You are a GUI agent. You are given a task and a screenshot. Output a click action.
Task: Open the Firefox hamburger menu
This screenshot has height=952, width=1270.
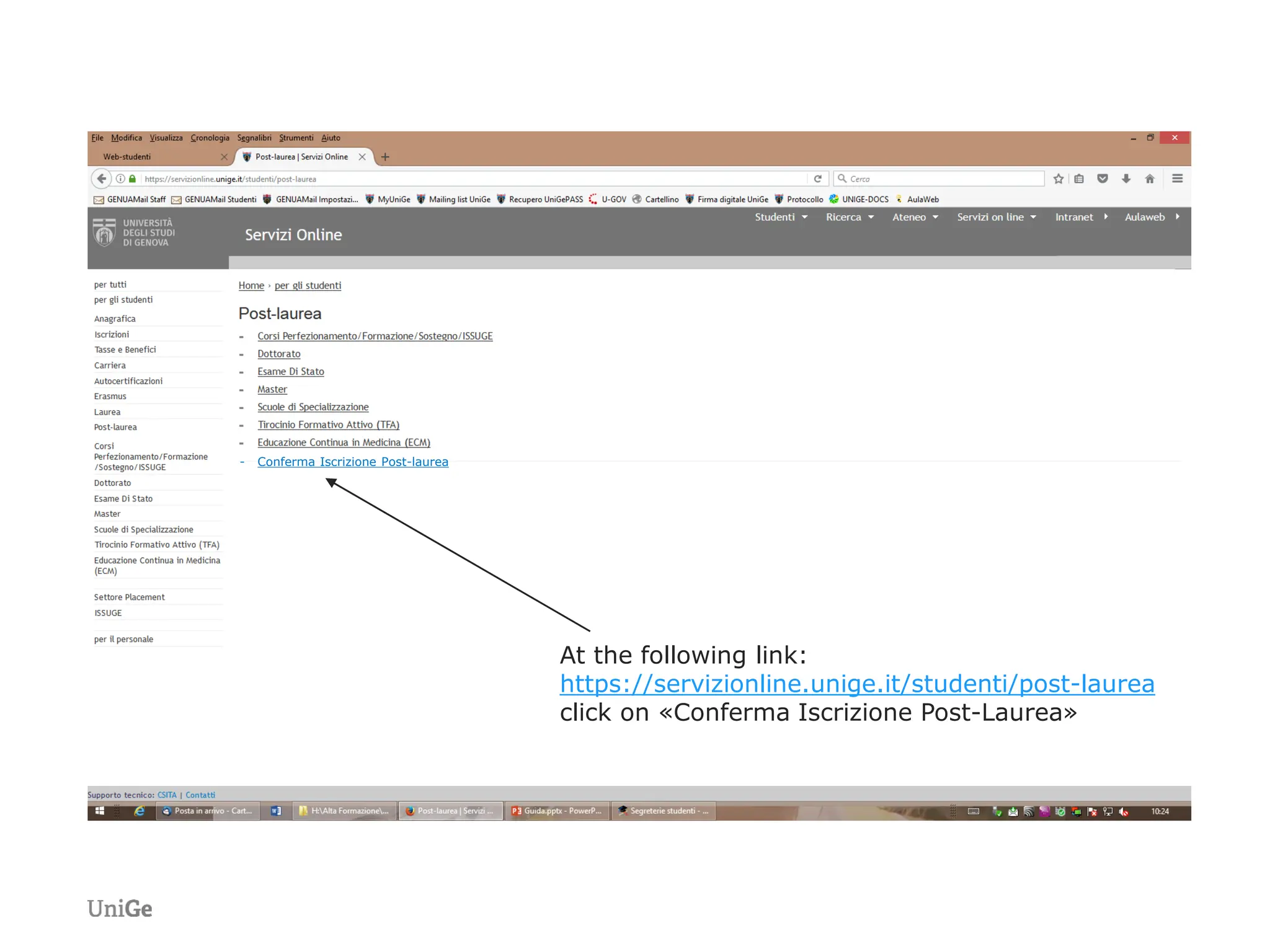click(x=1177, y=178)
